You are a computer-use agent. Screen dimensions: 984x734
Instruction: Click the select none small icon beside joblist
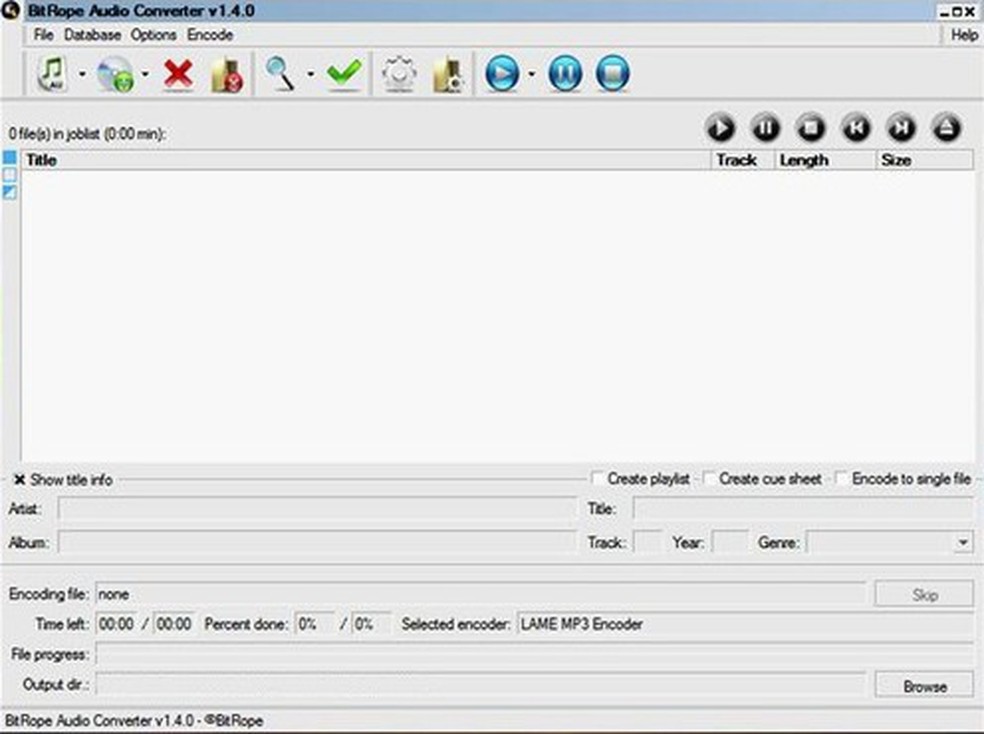point(9,174)
